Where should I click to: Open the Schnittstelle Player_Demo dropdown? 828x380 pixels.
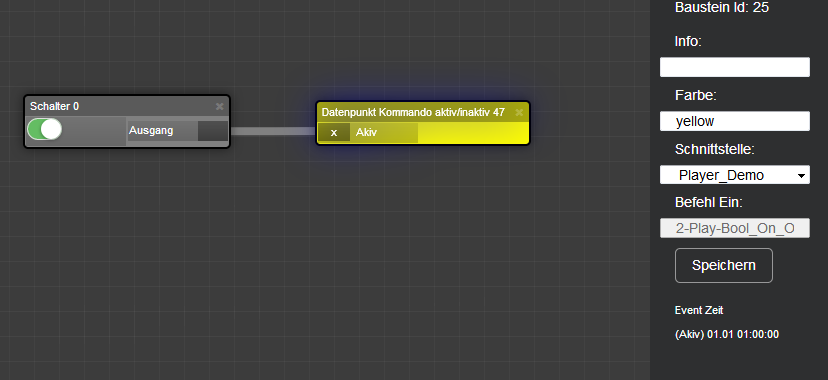(x=735, y=175)
